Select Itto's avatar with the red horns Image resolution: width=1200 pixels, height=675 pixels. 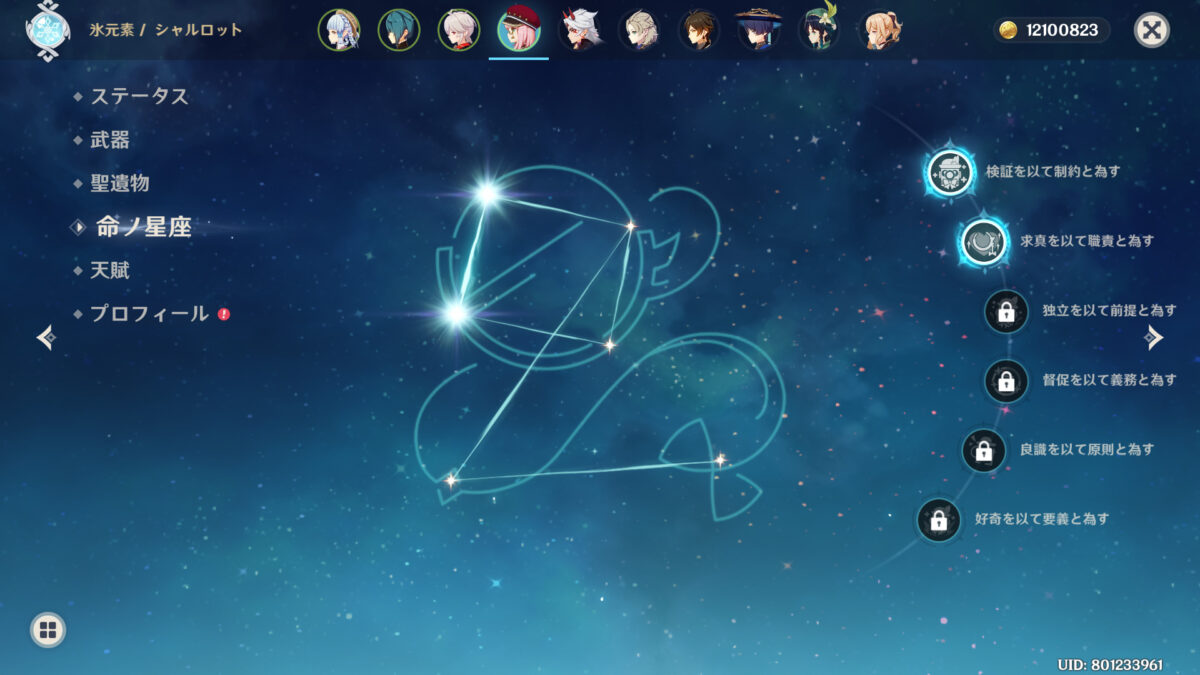point(579,30)
